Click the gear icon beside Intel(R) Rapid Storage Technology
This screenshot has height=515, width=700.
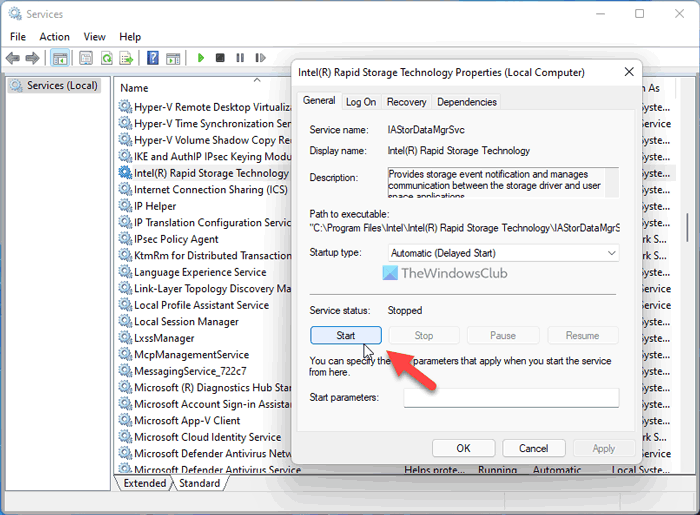(125, 173)
